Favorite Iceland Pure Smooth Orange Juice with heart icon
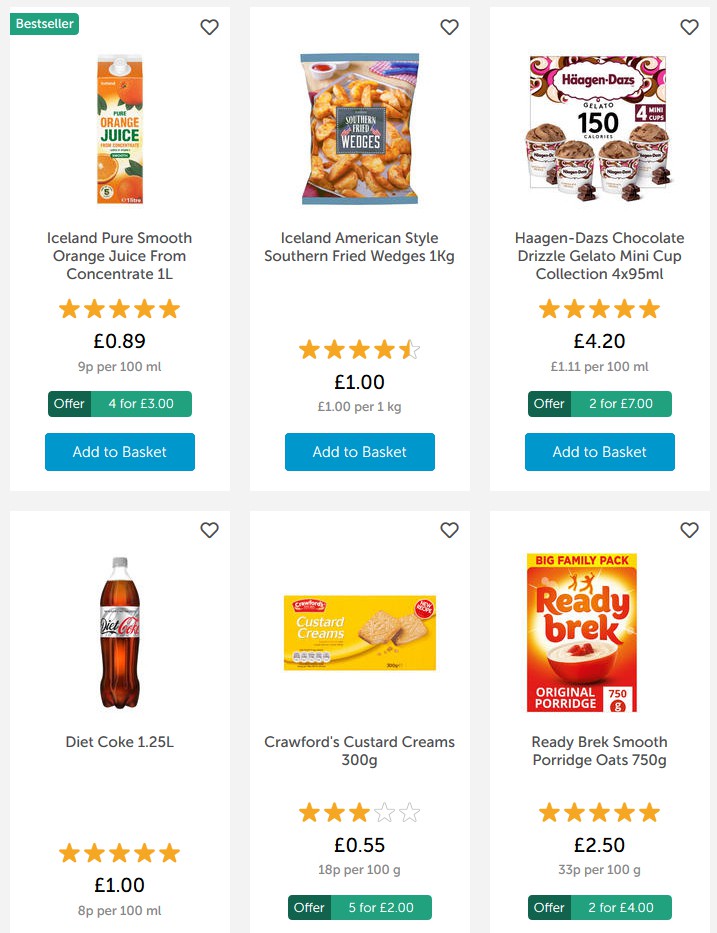This screenshot has width=717, height=933. 209,27
